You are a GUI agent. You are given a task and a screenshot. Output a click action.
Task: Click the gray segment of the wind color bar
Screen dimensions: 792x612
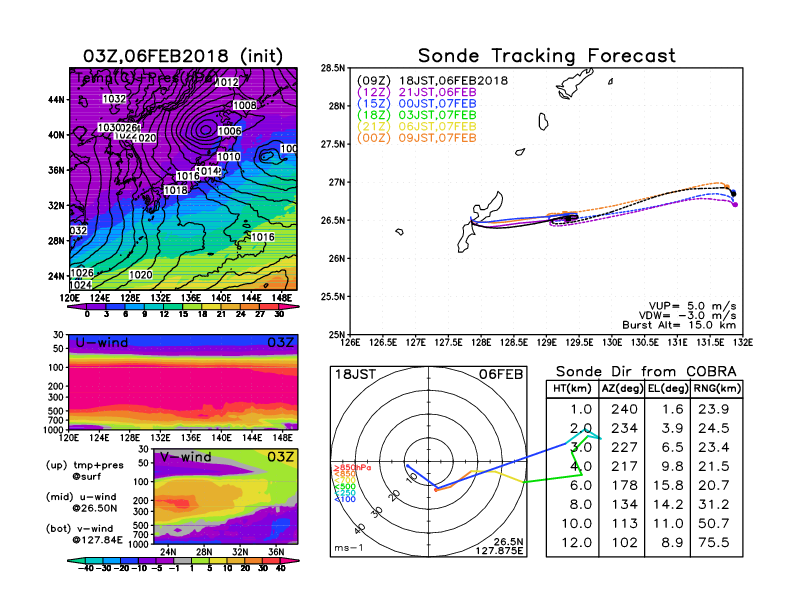tap(183, 560)
